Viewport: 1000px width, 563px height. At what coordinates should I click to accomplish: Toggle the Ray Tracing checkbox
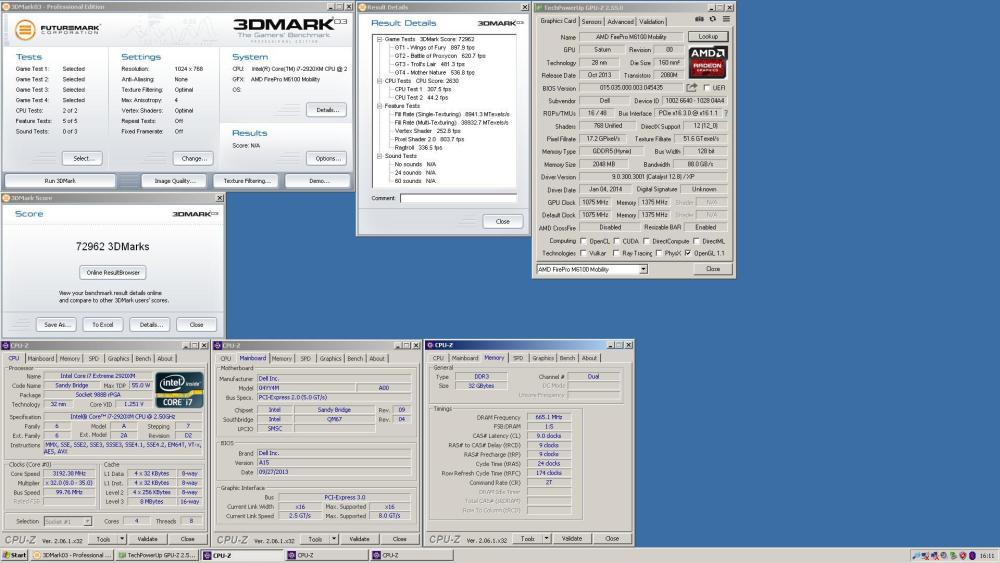point(615,253)
